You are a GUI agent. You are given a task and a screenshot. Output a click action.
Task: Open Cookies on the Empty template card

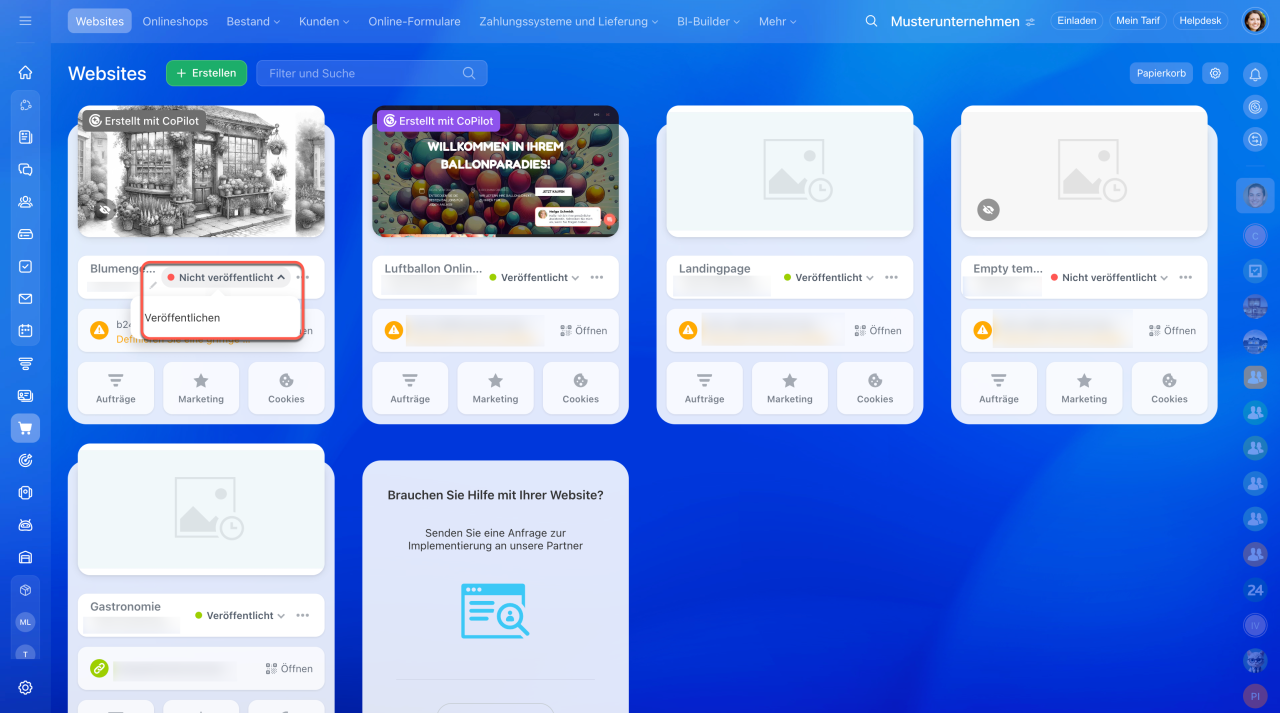(1169, 388)
